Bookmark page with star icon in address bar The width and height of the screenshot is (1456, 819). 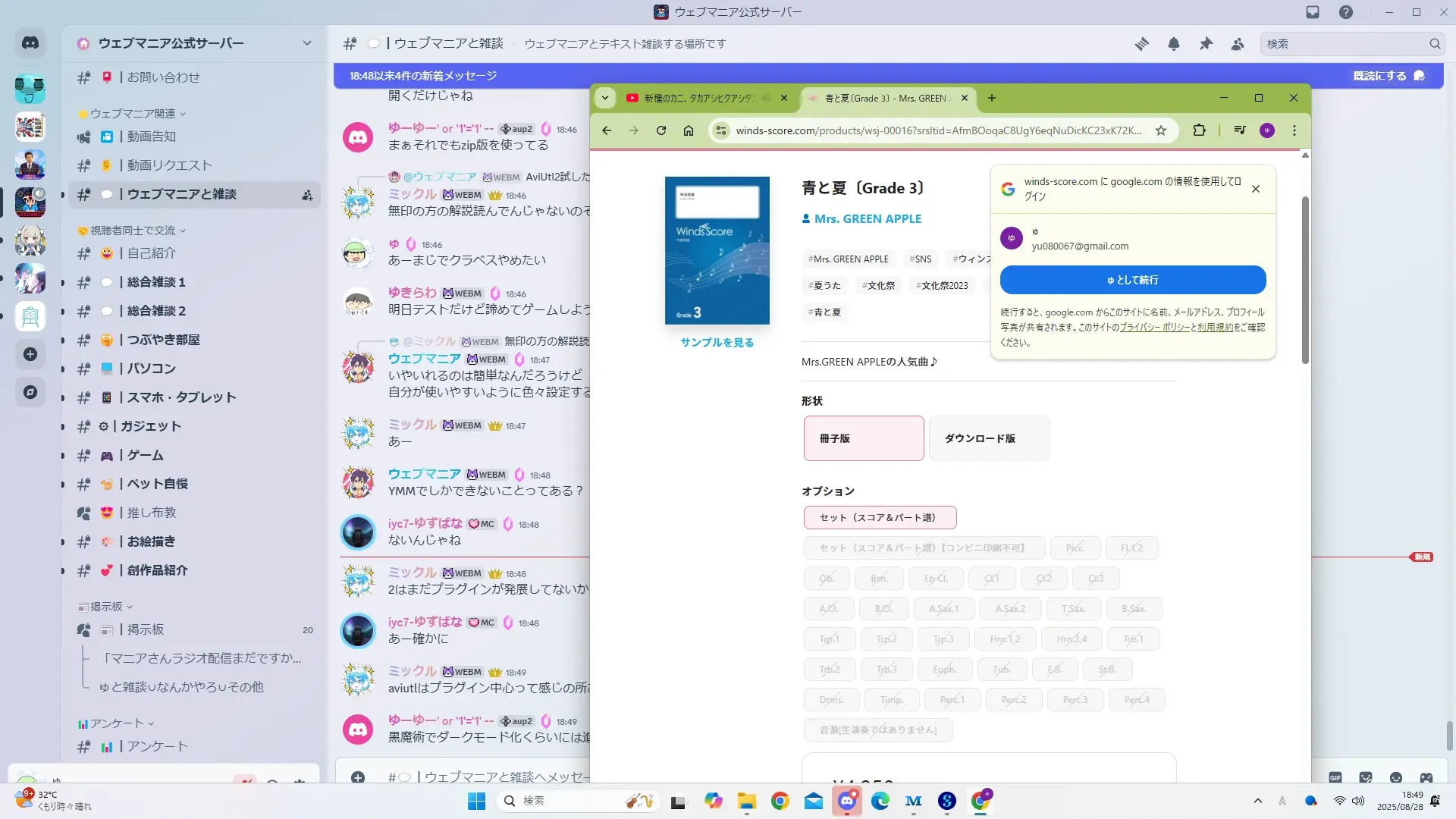[x=1160, y=130]
